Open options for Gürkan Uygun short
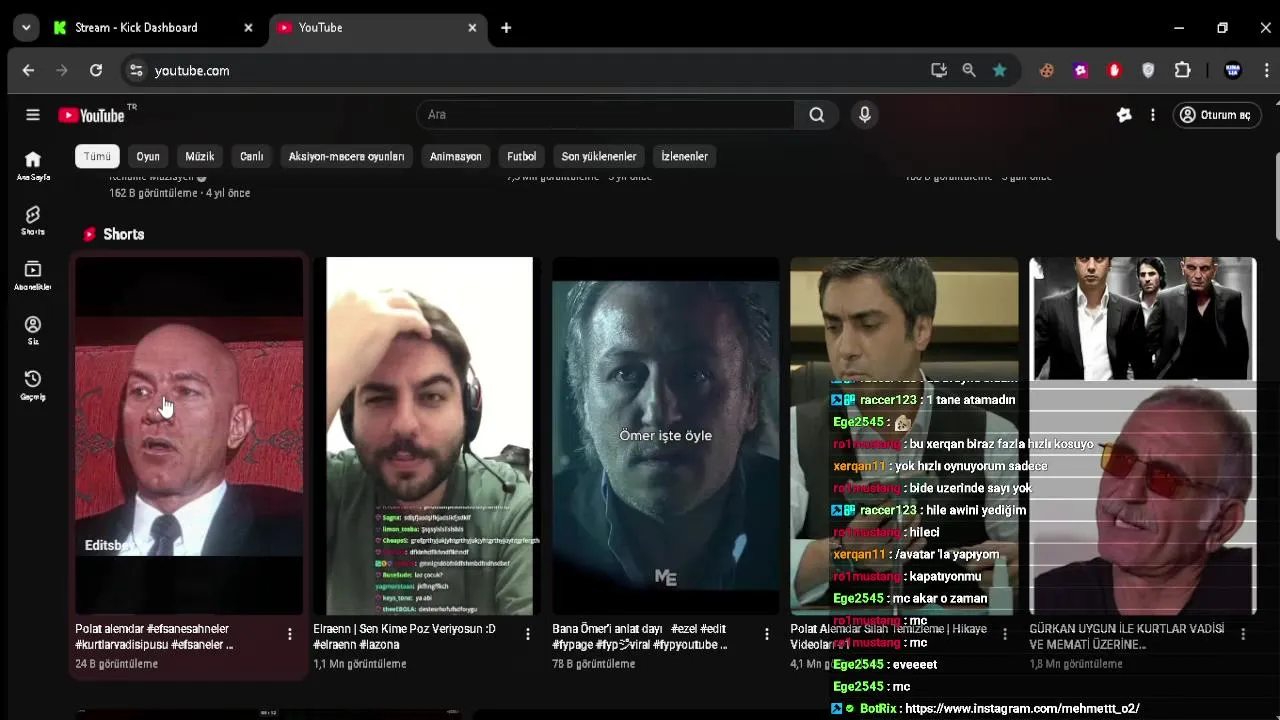This screenshot has height=720, width=1280. (1243, 634)
